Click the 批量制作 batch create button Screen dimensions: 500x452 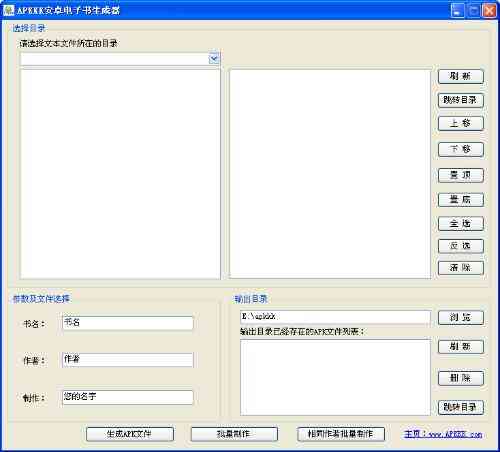click(x=234, y=434)
